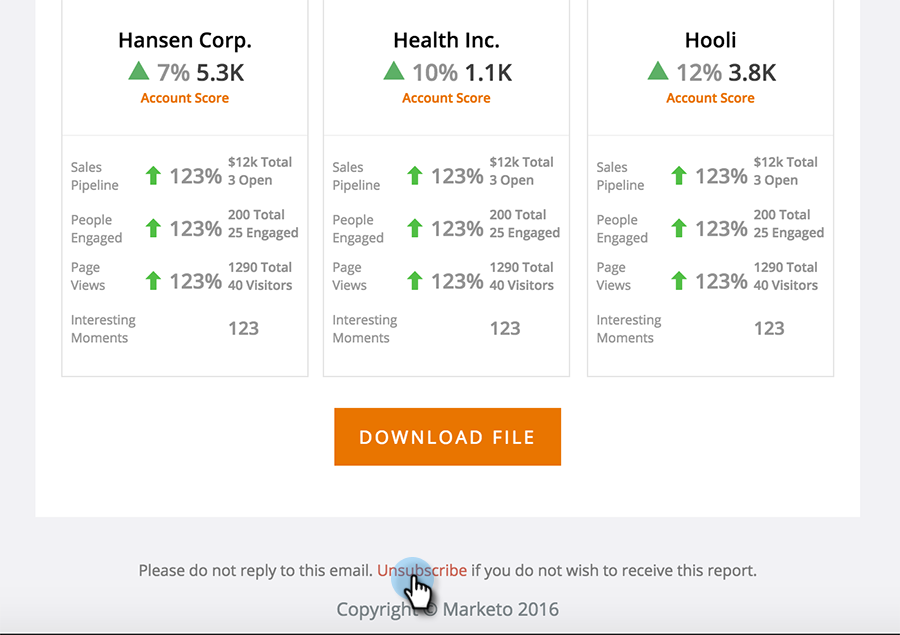Image resolution: width=900 pixels, height=635 pixels.
Task: Click Hansen Corp. 5.3K score value
Action: click(x=220, y=73)
